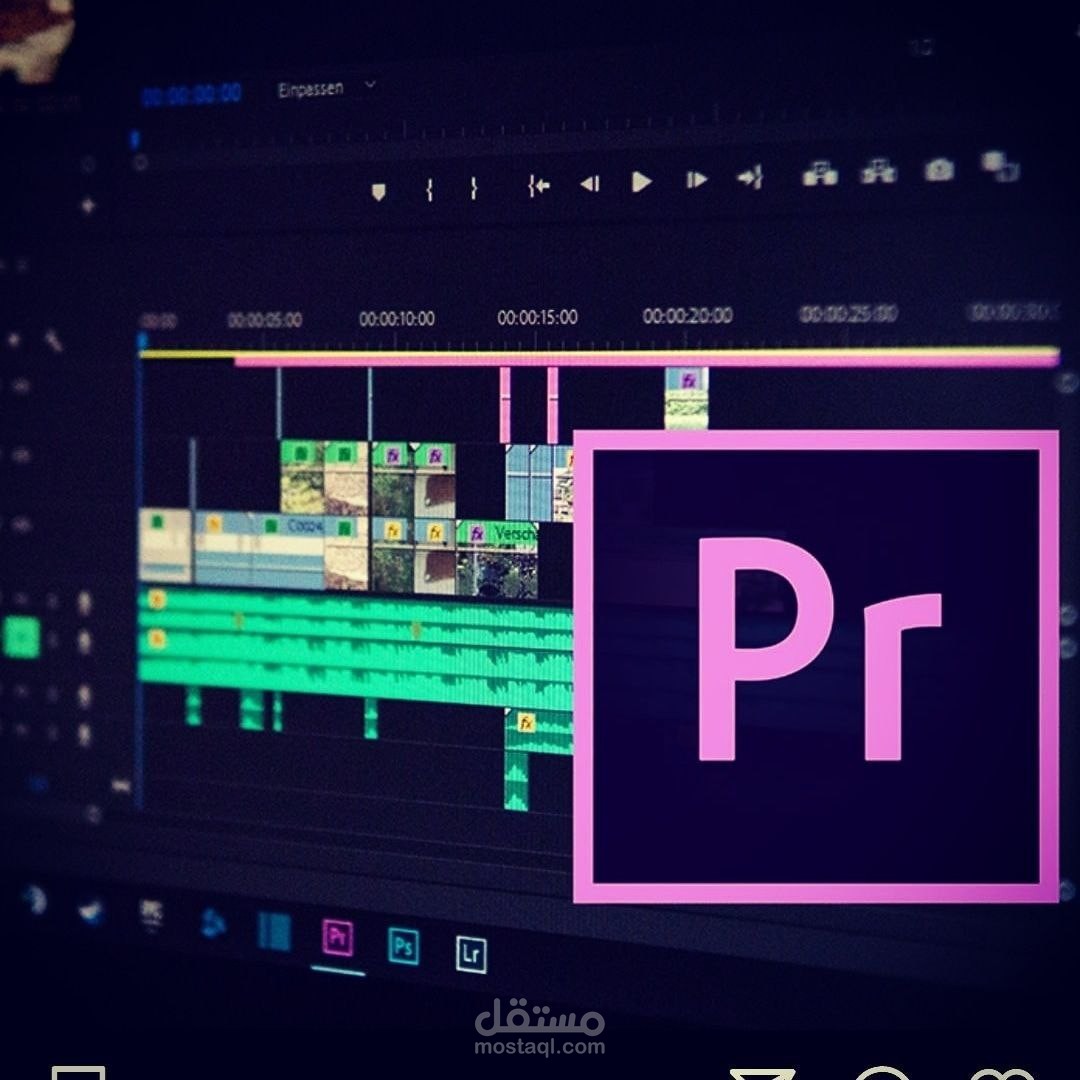
Task: Open Lightroom from the taskbar
Action: click(x=471, y=954)
